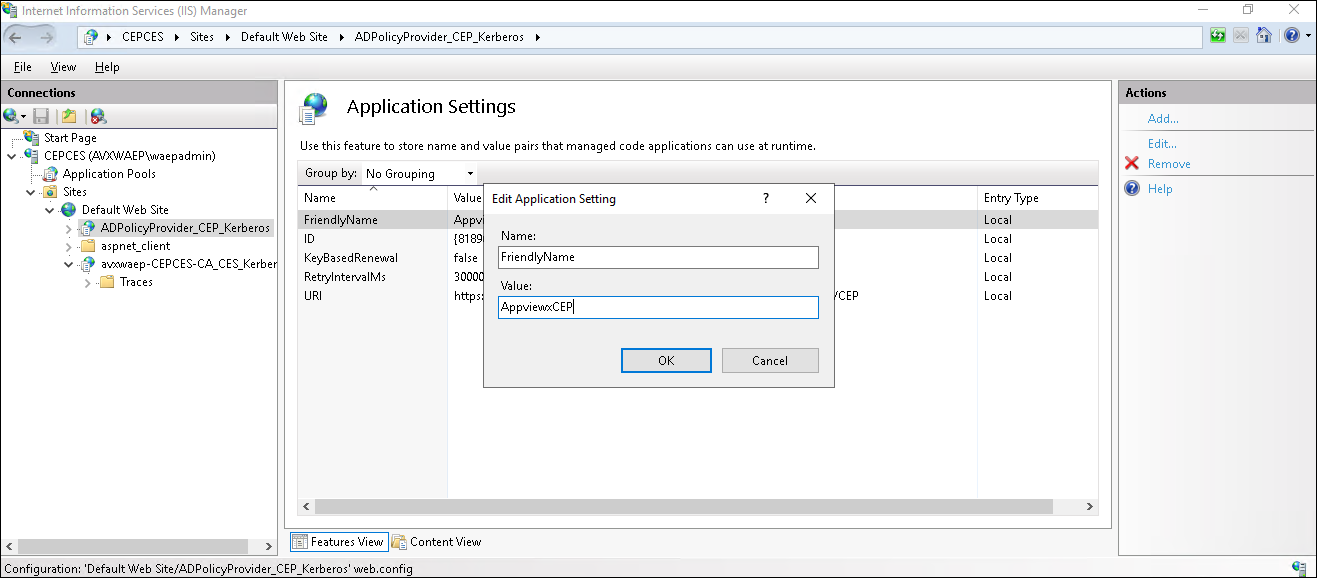Click the Stop loading icon
Screen dimensions: 1317x578
[1241, 36]
